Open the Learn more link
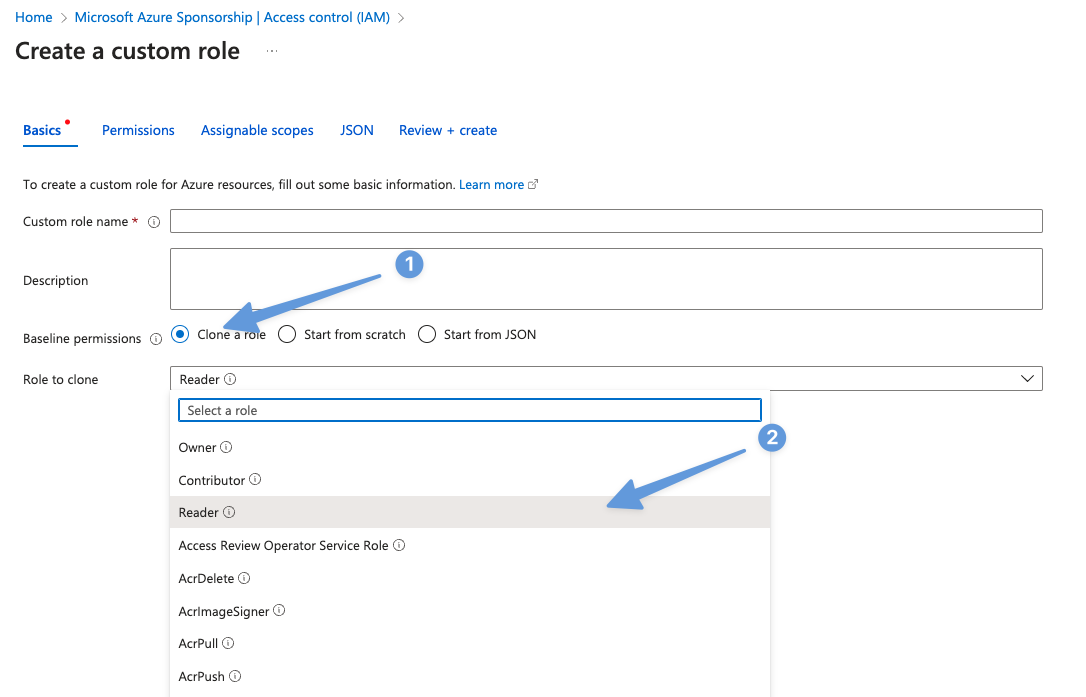The width and height of the screenshot is (1086, 697). point(491,185)
